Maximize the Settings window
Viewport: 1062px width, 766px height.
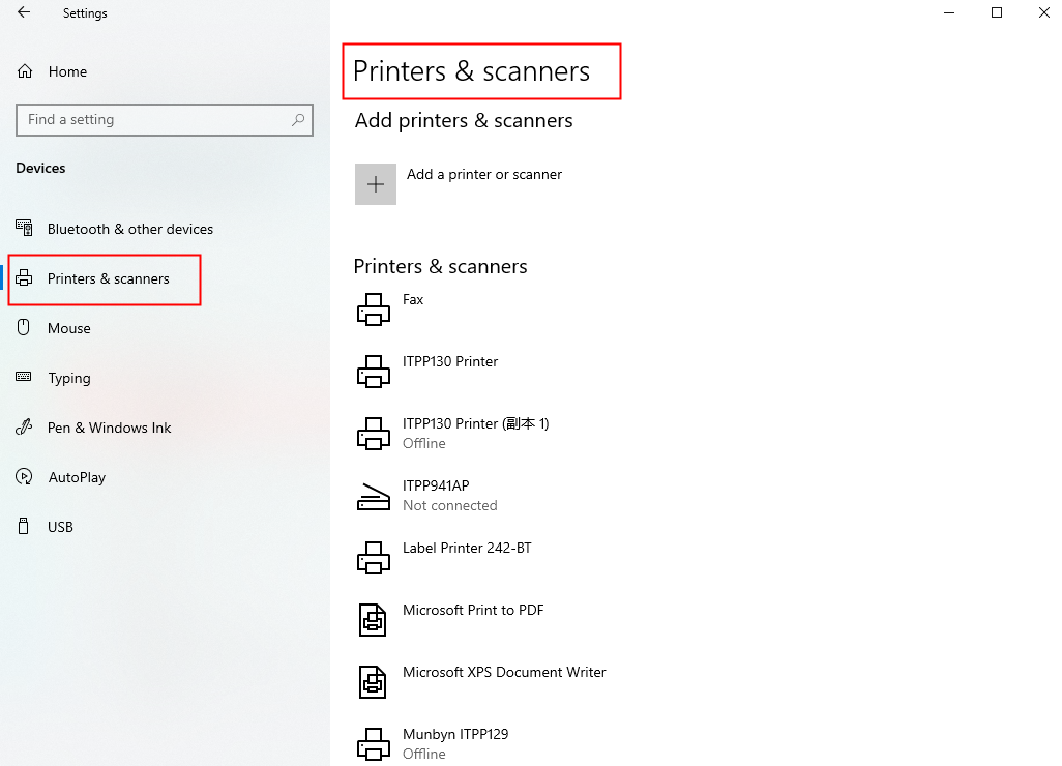click(997, 12)
